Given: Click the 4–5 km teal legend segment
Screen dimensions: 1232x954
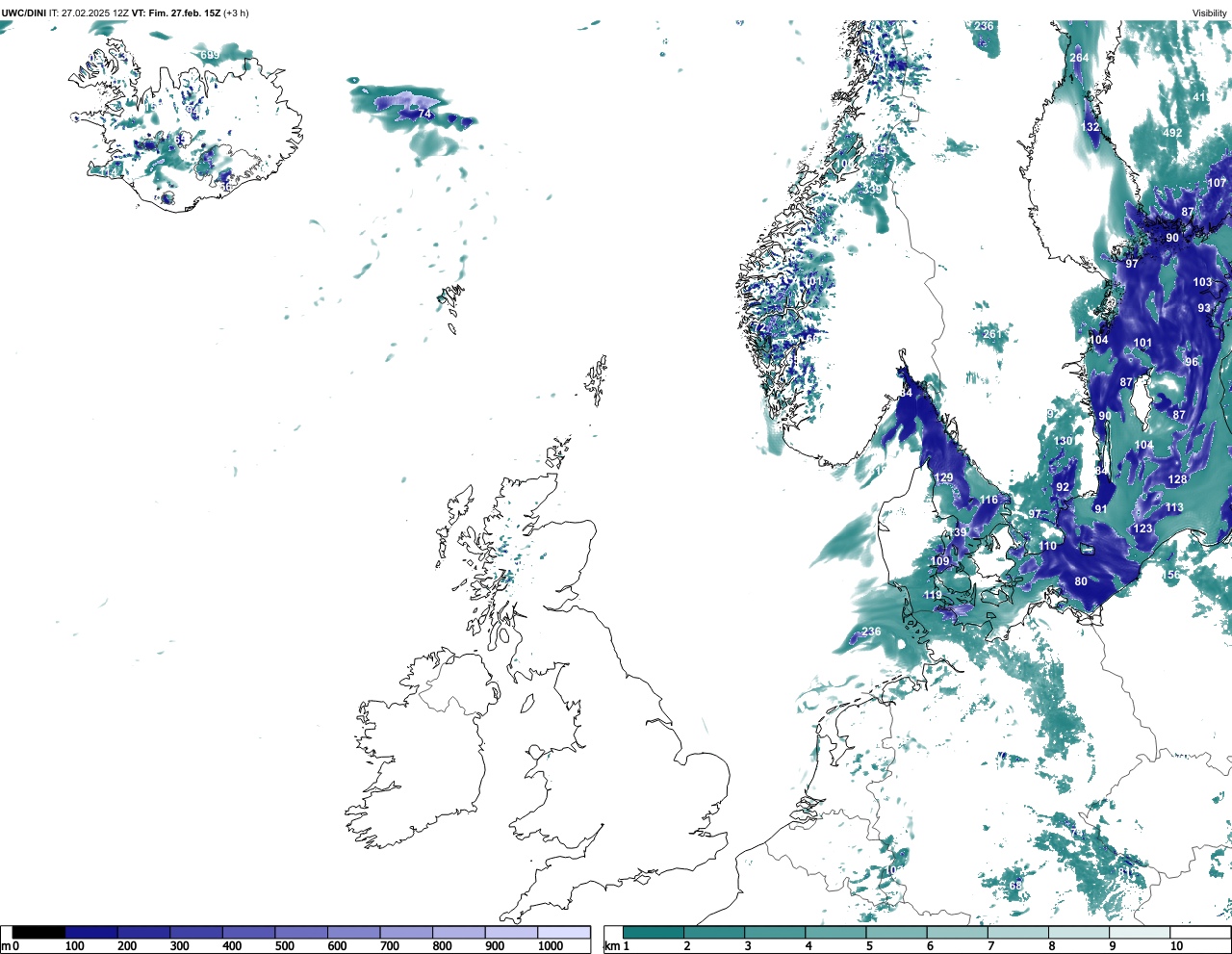Looking at the screenshot, I should click(835, 932).
